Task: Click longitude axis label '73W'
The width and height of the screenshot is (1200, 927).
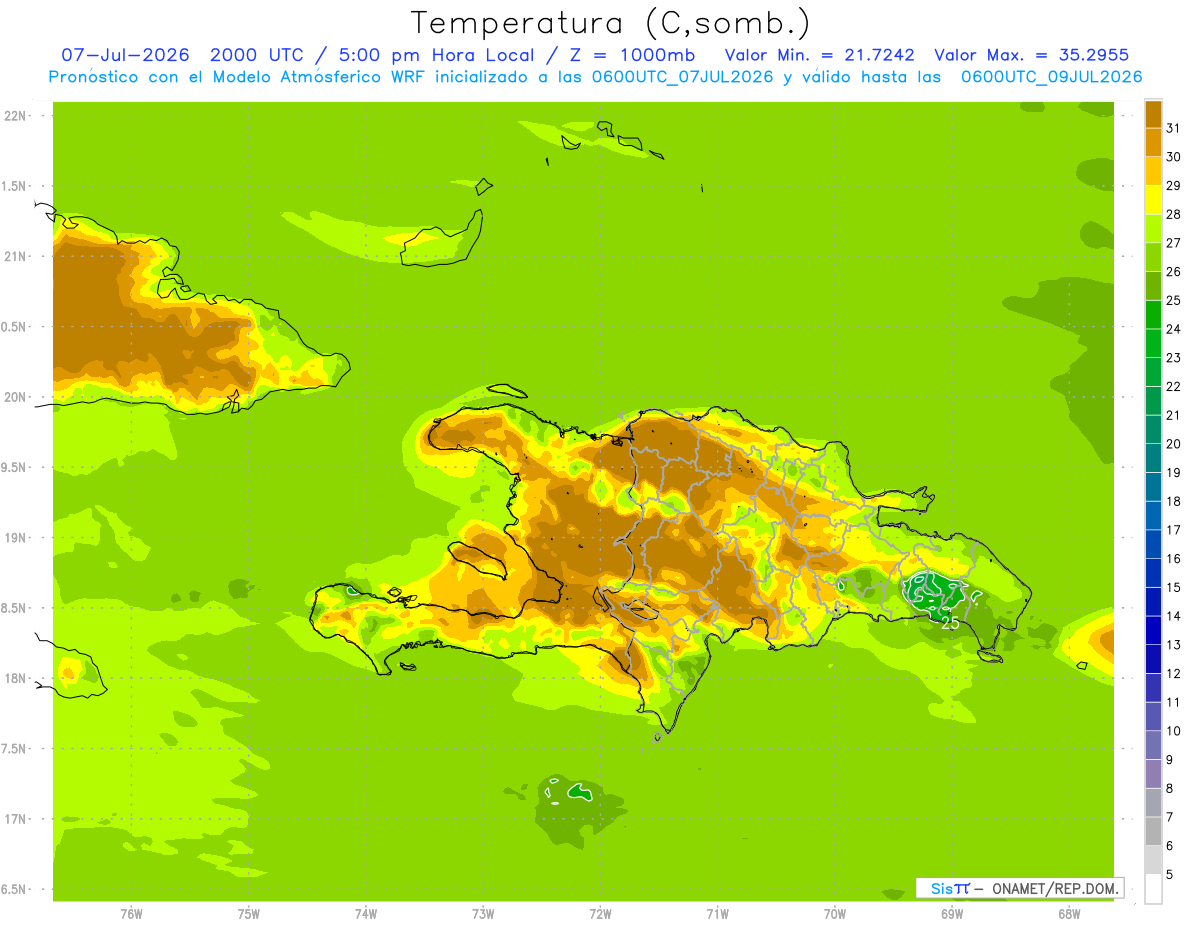Action: tap(483, 914)
